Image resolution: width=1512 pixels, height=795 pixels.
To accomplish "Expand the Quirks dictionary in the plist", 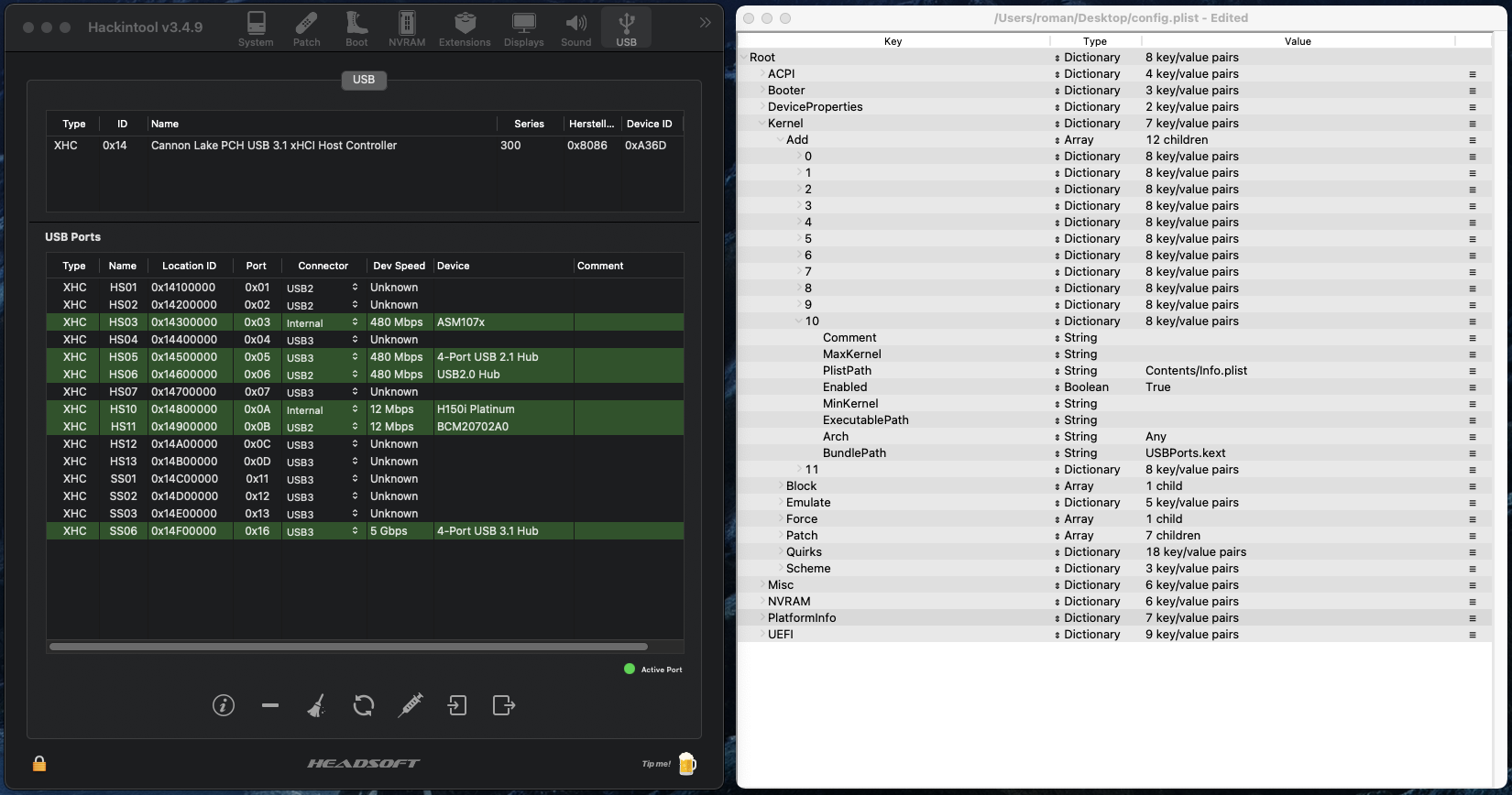I will [781, 552].
